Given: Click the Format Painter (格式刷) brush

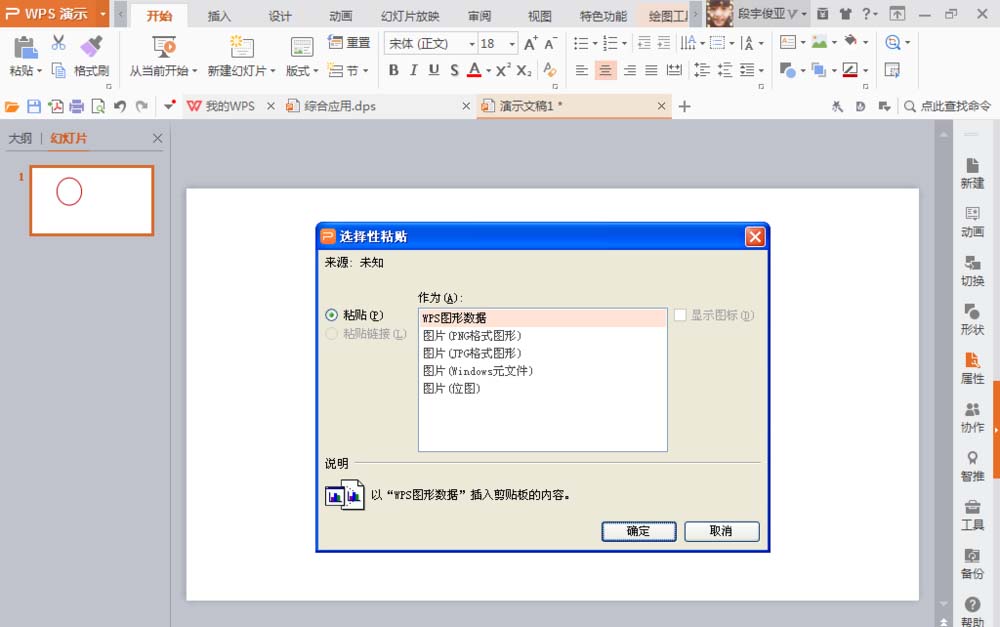Looking at the screenshot, I should tap(91, 47).
